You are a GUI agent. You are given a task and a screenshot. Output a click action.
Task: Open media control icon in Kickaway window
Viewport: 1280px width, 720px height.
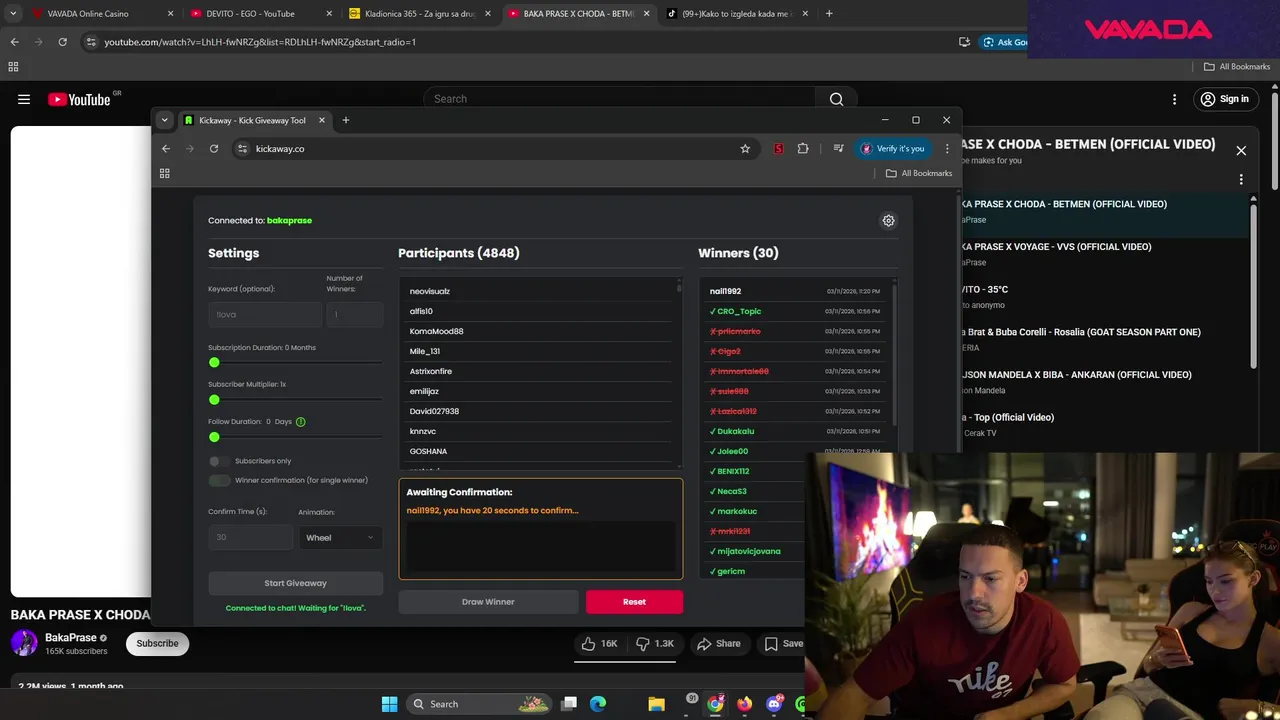click(838, 148)
